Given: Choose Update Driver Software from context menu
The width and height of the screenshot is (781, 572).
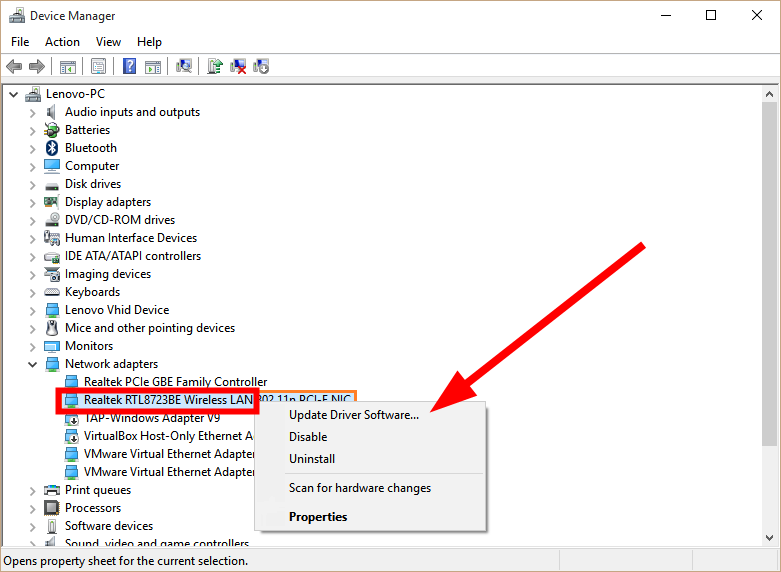Looking at the screenshot, I should coord(370,415).
